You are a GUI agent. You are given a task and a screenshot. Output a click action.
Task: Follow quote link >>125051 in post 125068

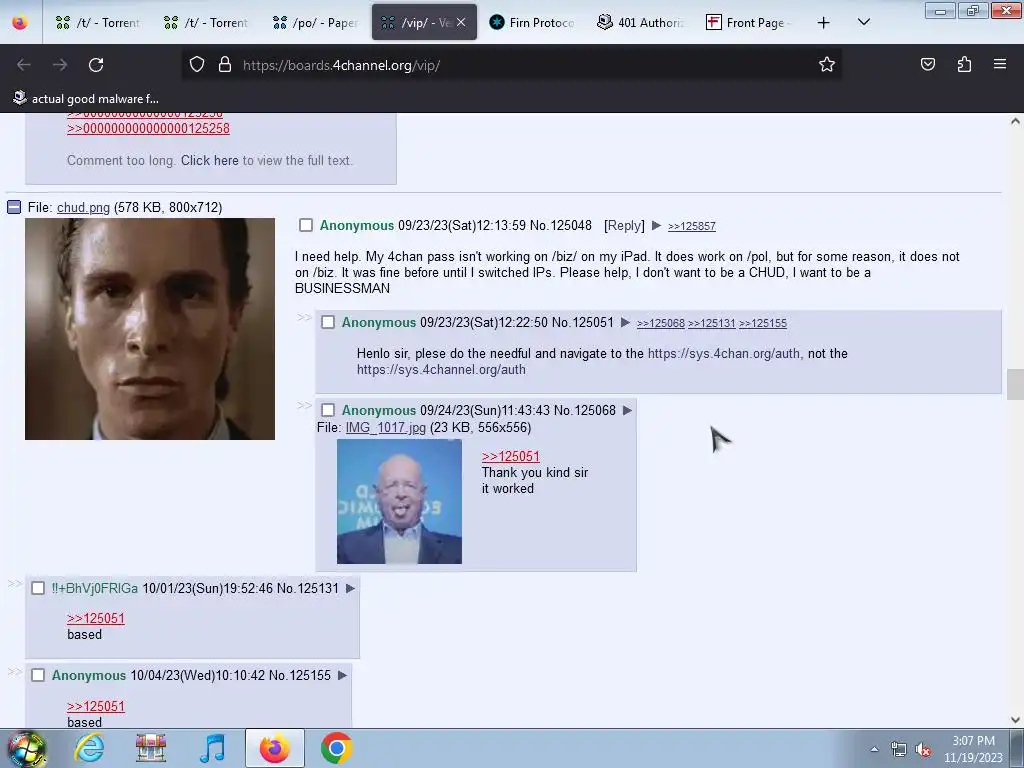click(511, 456)
